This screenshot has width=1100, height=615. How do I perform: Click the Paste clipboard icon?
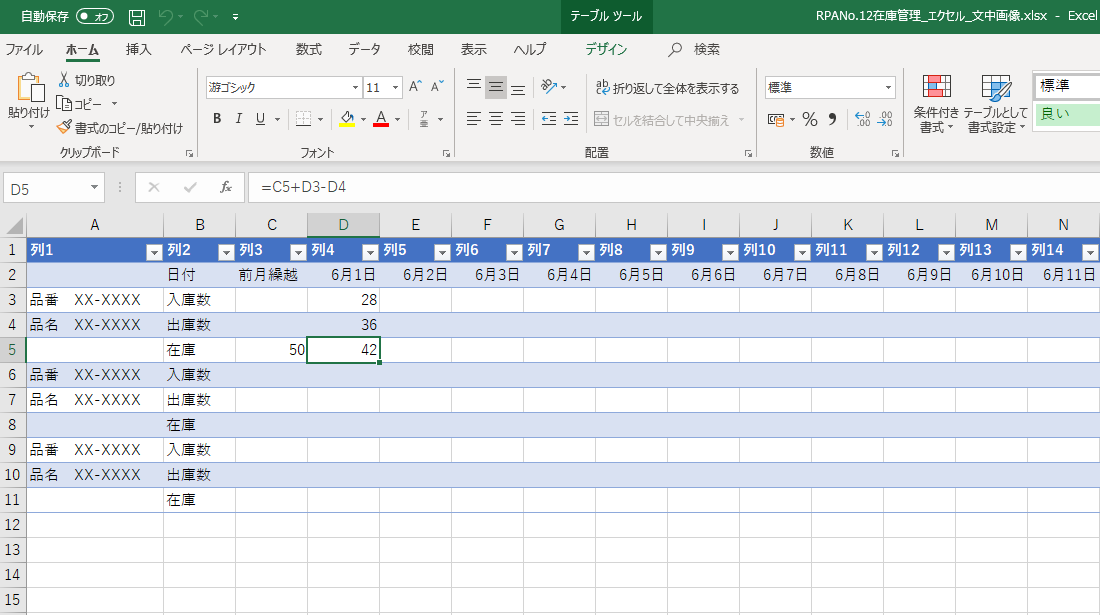28,88
